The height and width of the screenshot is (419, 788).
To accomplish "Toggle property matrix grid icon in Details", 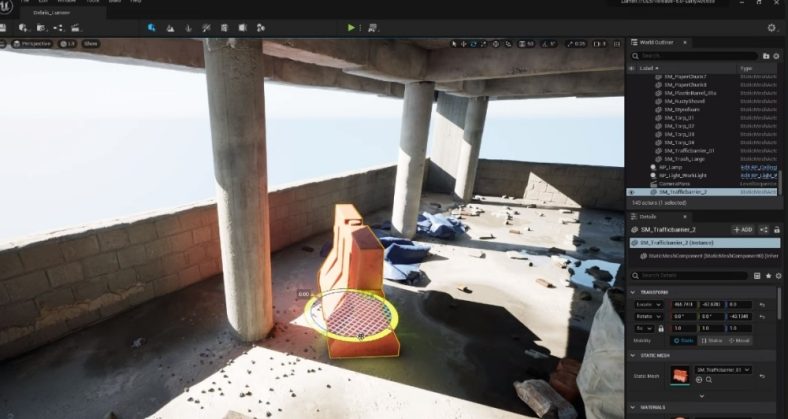I will click(x=757, y=275).
